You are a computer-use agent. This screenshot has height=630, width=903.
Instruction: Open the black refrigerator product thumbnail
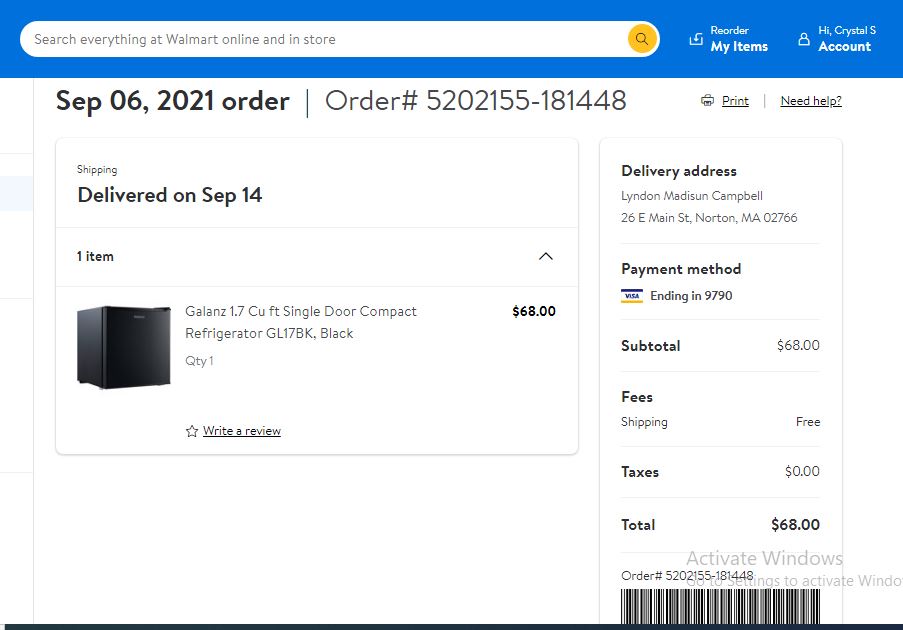124,347
